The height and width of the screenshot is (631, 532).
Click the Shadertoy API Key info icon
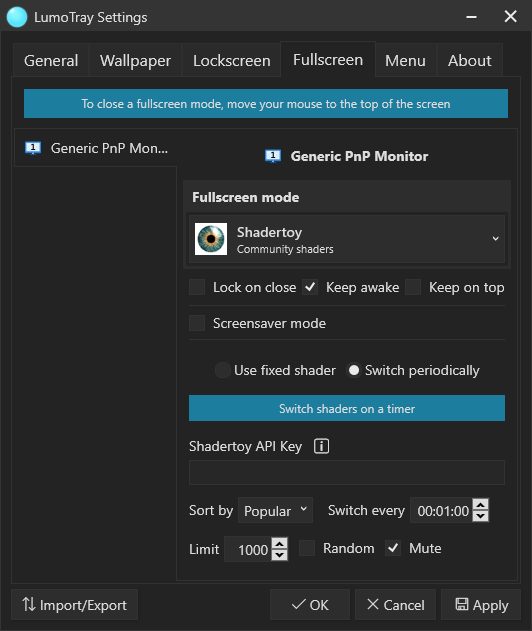(321, 446)
